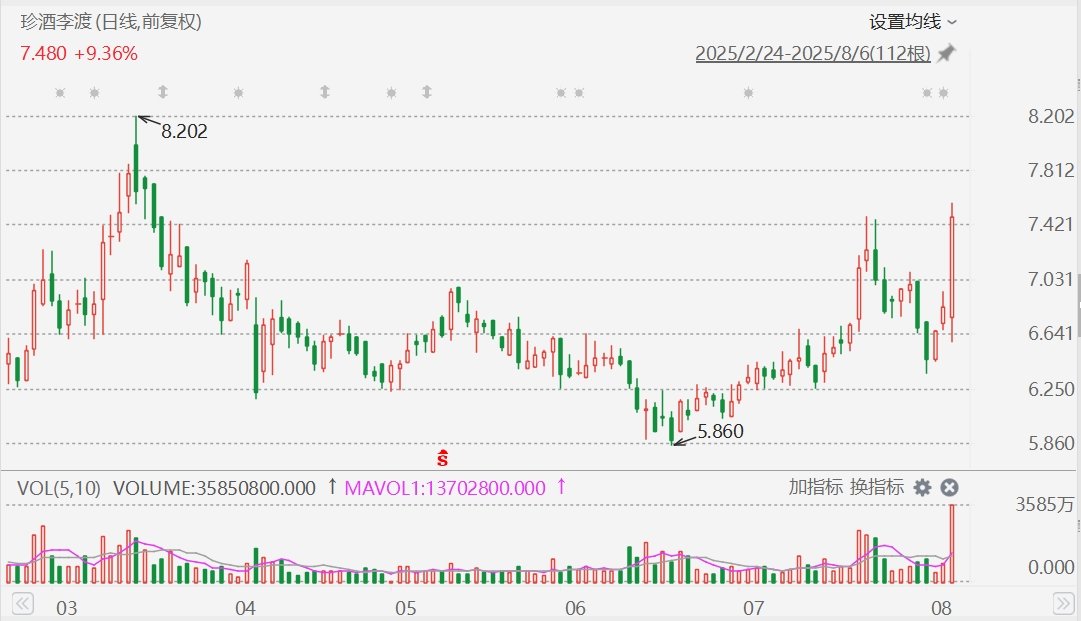Click the 6.641 price axis label
1081x621 pixels.
pyautogui.click(x=1051, y=334)
